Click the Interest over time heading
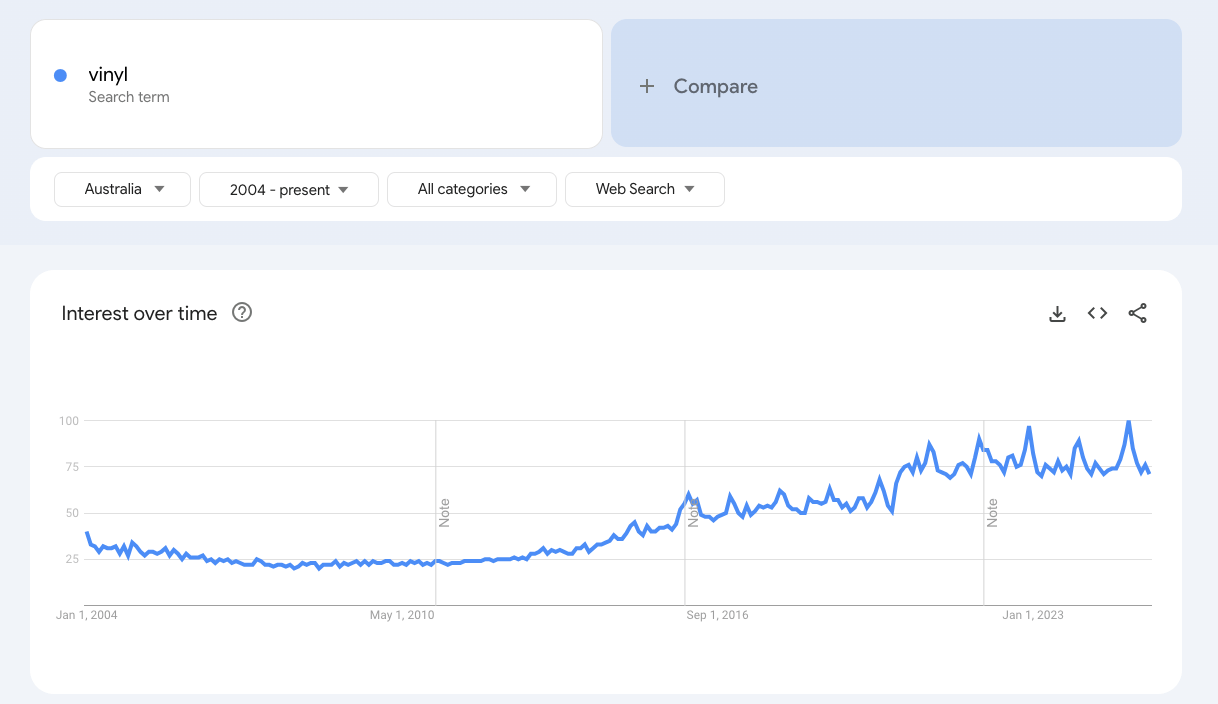The height and width of the screenshot is (704, 1218). pos(139,313)
